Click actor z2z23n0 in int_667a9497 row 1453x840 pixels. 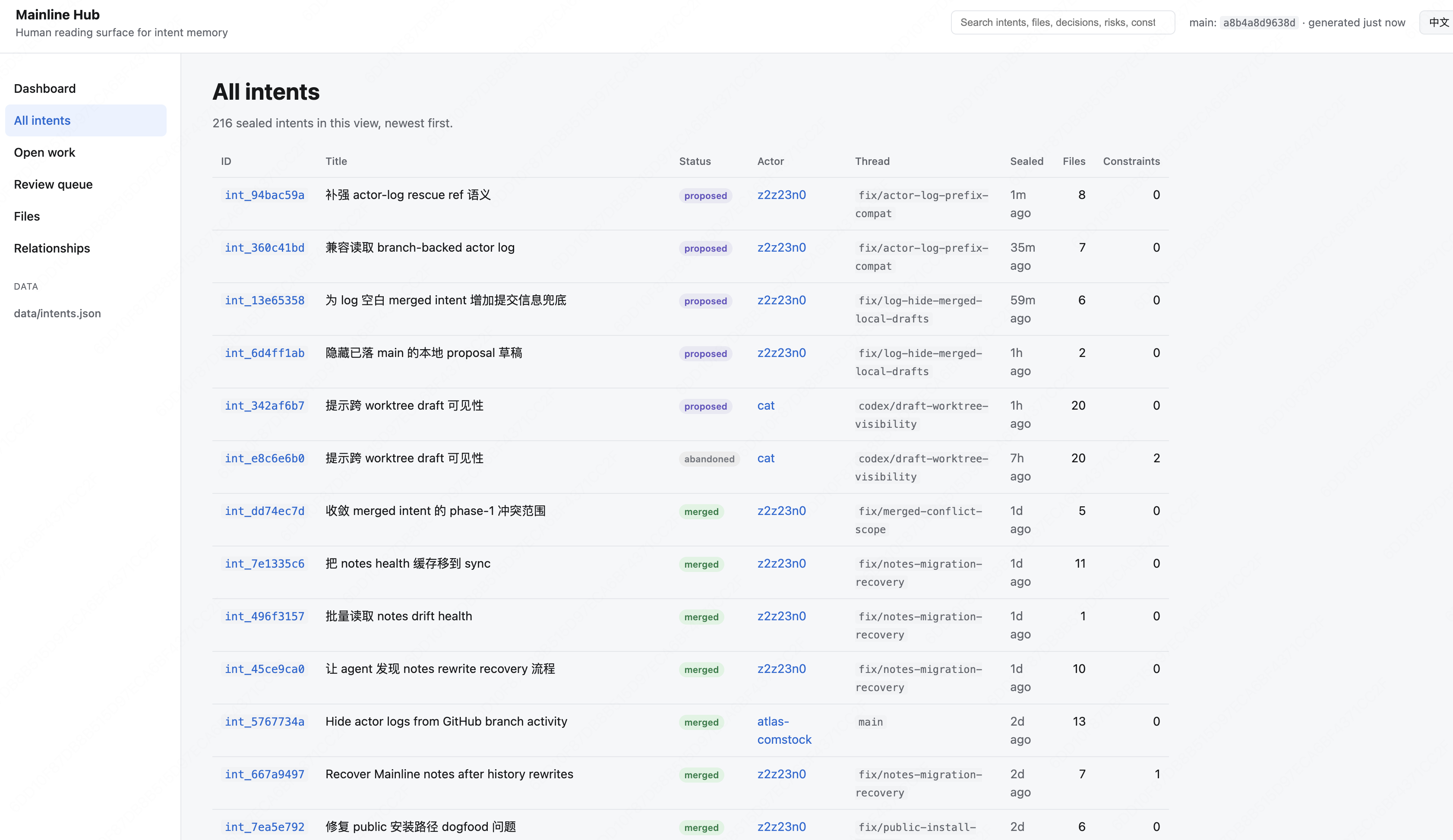(x=781, y=774)
